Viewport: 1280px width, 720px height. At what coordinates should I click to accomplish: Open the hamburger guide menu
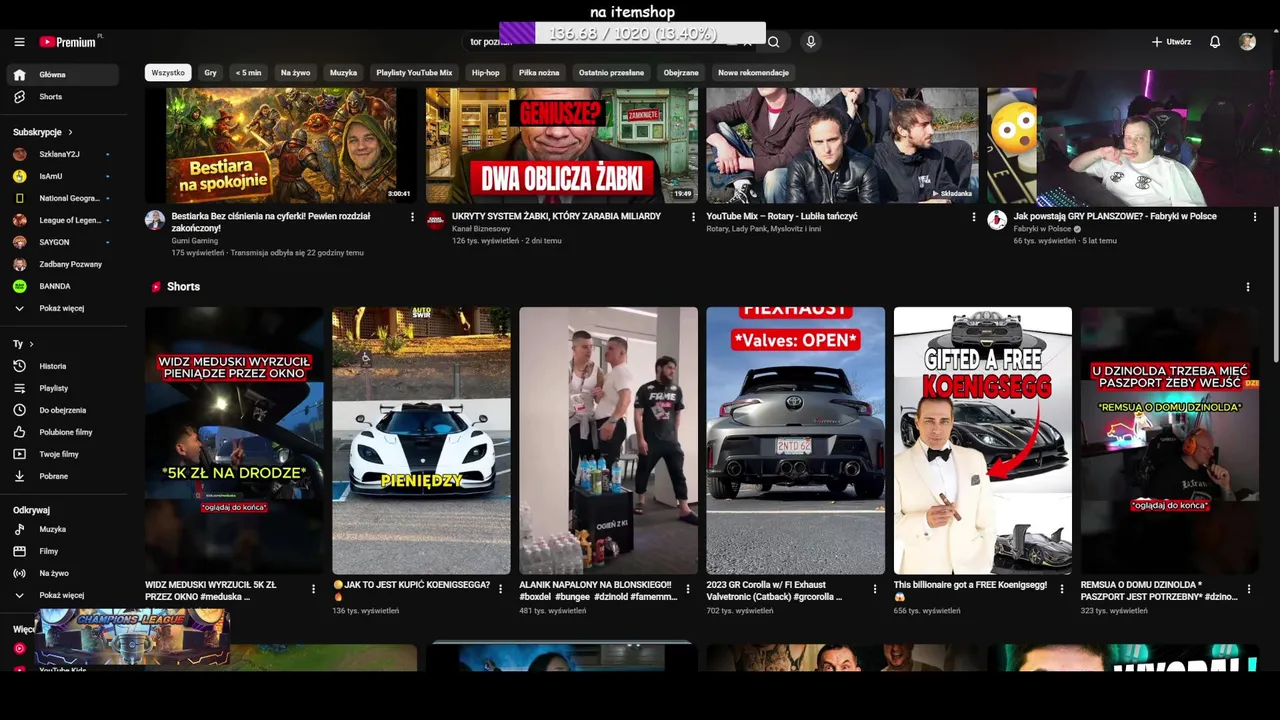point(19,42)
